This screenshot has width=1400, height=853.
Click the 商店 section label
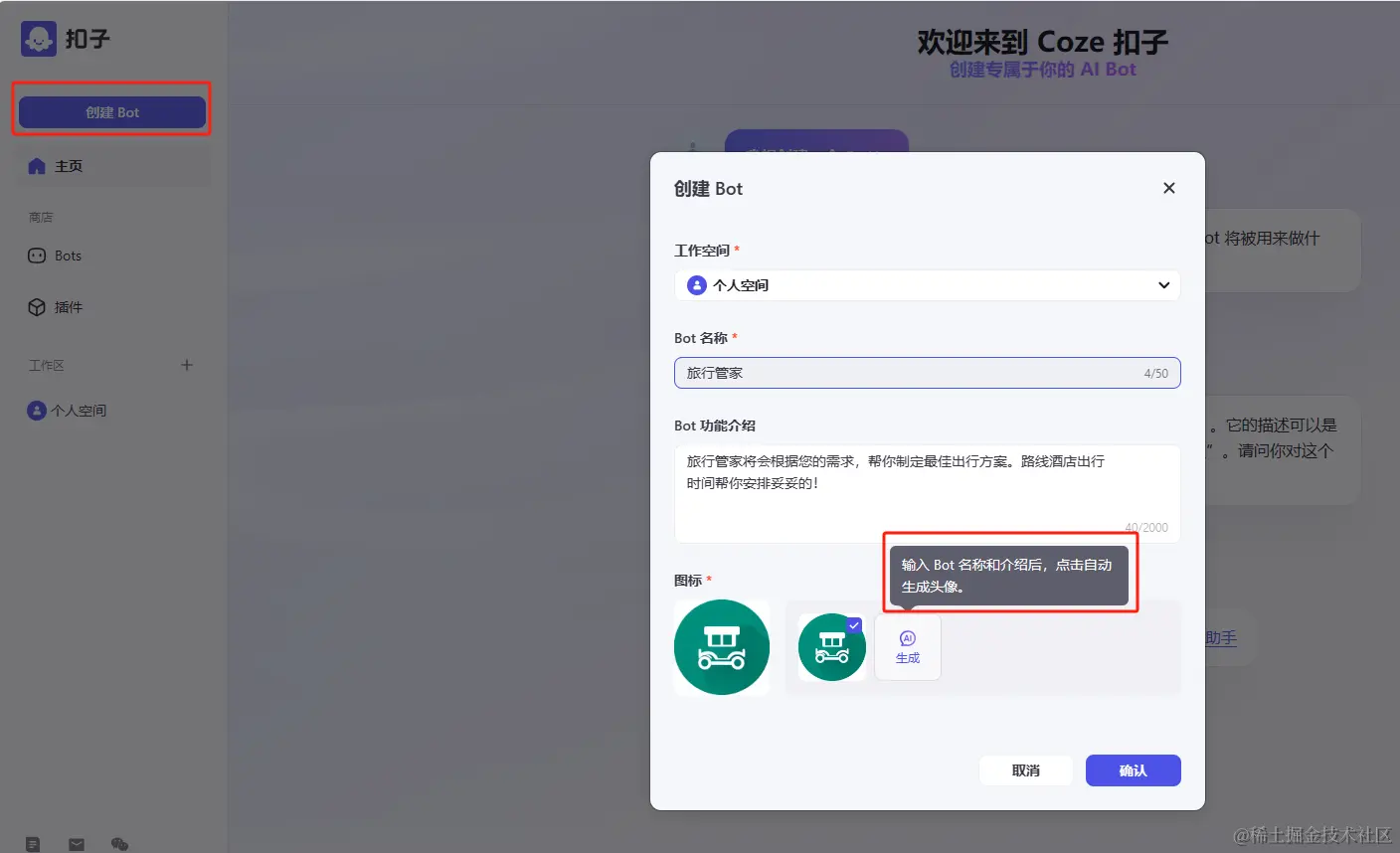(41, 217)
